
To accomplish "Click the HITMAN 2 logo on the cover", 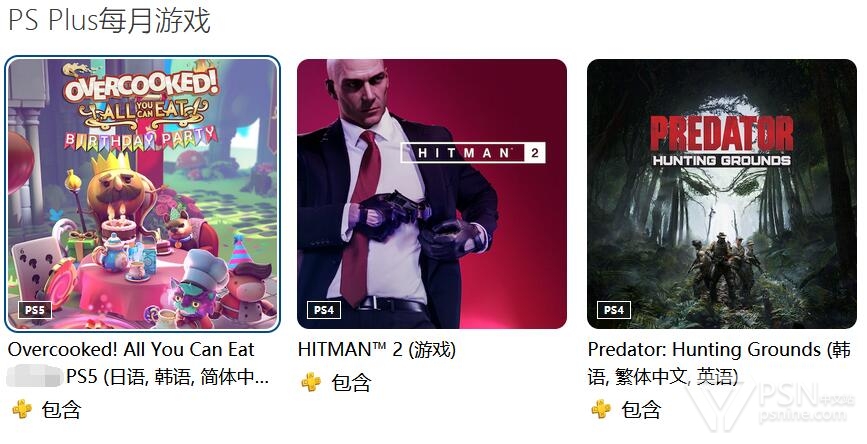I will pos(473,153).
